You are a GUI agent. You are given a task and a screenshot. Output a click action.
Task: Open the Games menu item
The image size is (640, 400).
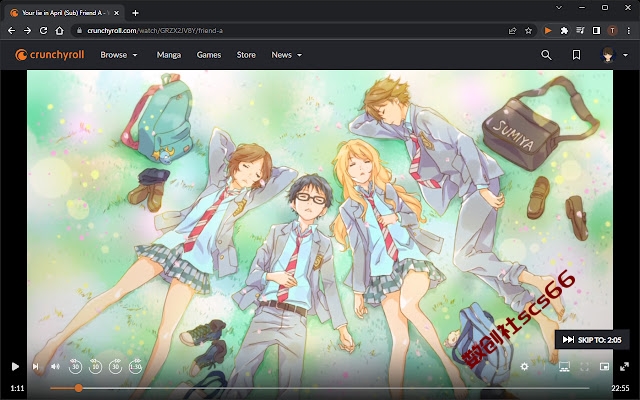click(209, 55)
